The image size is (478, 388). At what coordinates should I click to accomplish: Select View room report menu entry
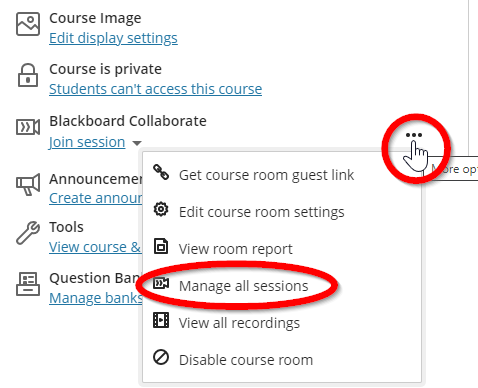[236, 249]
